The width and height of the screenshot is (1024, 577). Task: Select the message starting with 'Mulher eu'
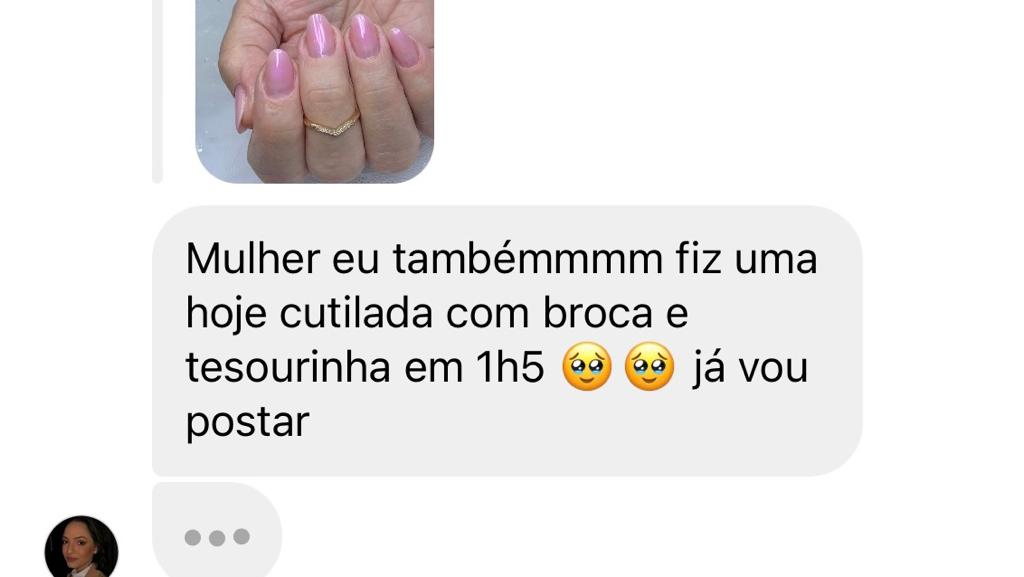point(507,341)
